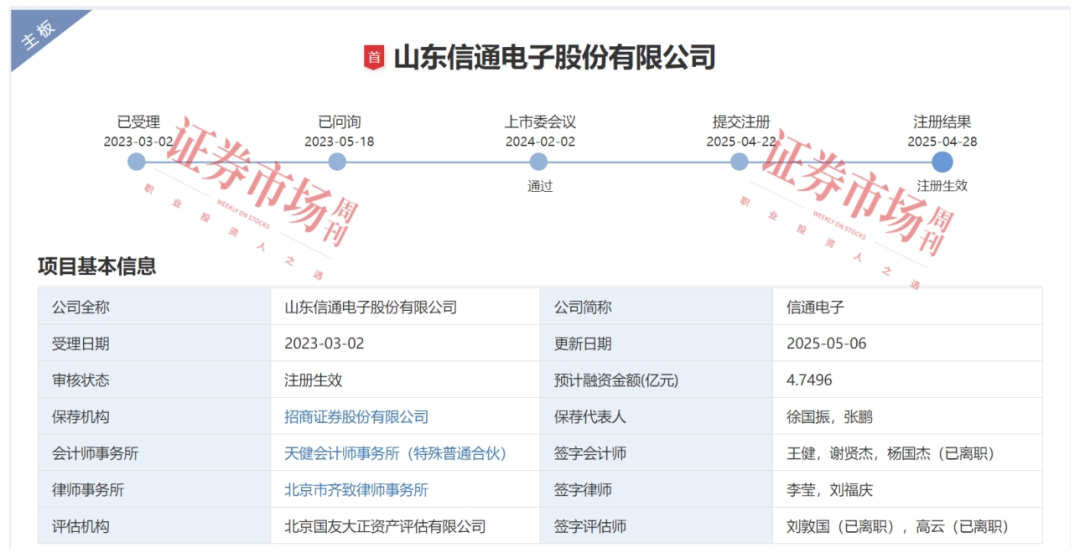This screenshot has width=1080, height=558.
Task: Select the 已受理 timeline node
Action: click(137, 162)
